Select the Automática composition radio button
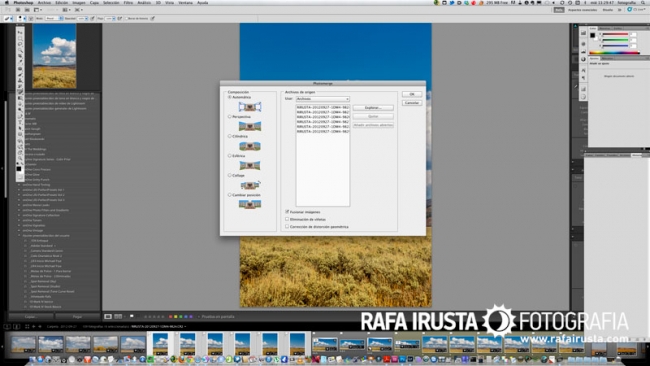 coord(230,97)
